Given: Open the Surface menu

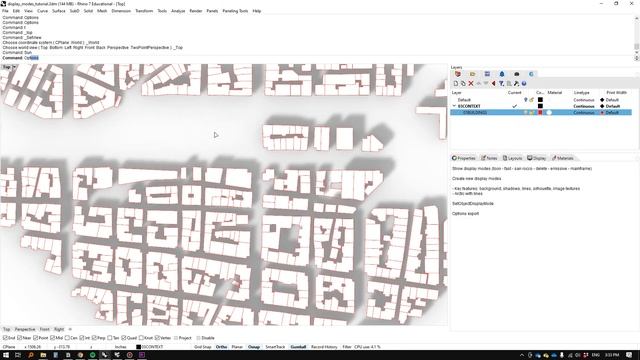Looking at the screenshot, I should 59,11.
